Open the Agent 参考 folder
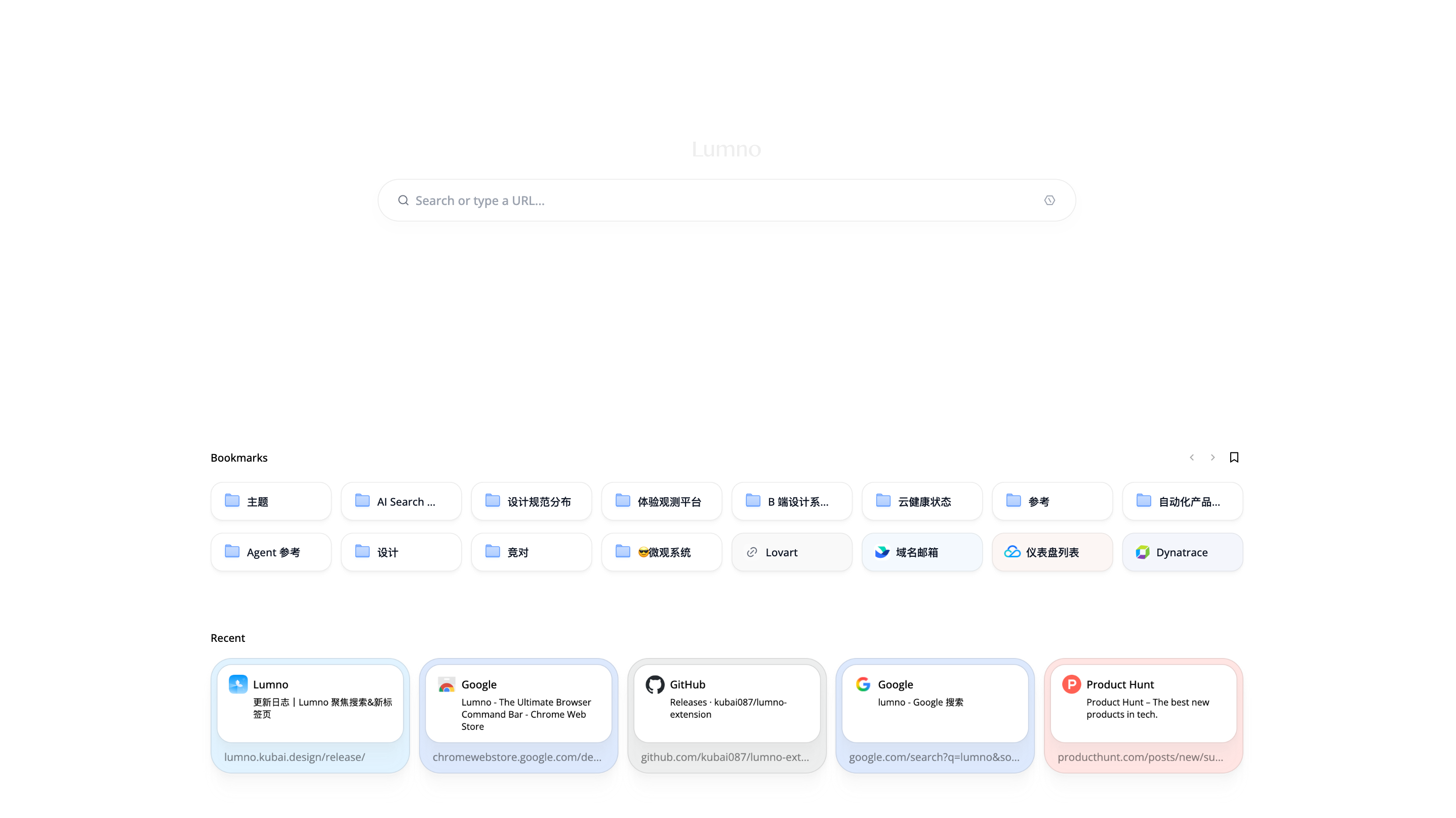 pos(271,552)
